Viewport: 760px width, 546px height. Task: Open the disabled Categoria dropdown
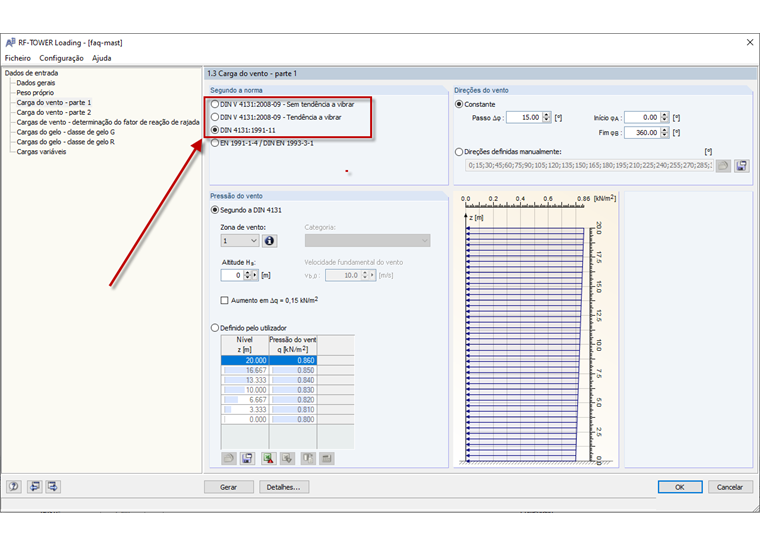click(367, 241)
